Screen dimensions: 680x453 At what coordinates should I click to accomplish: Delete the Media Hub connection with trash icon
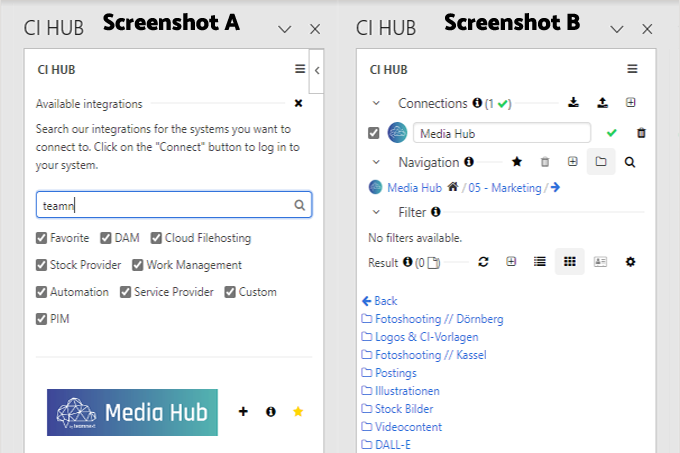click(641, 133)
